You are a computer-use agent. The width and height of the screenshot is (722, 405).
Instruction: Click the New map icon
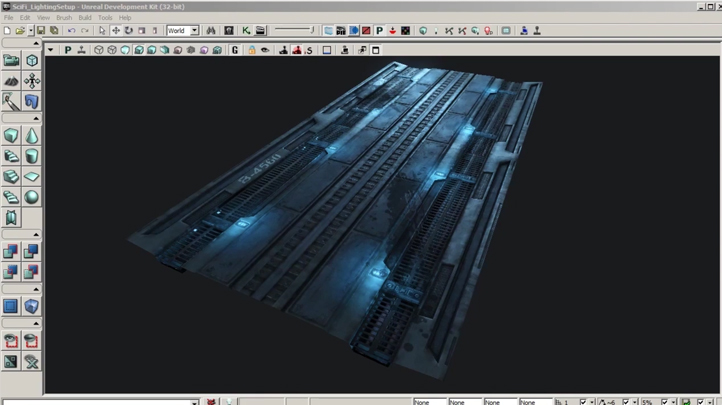[x=7, y=30]
